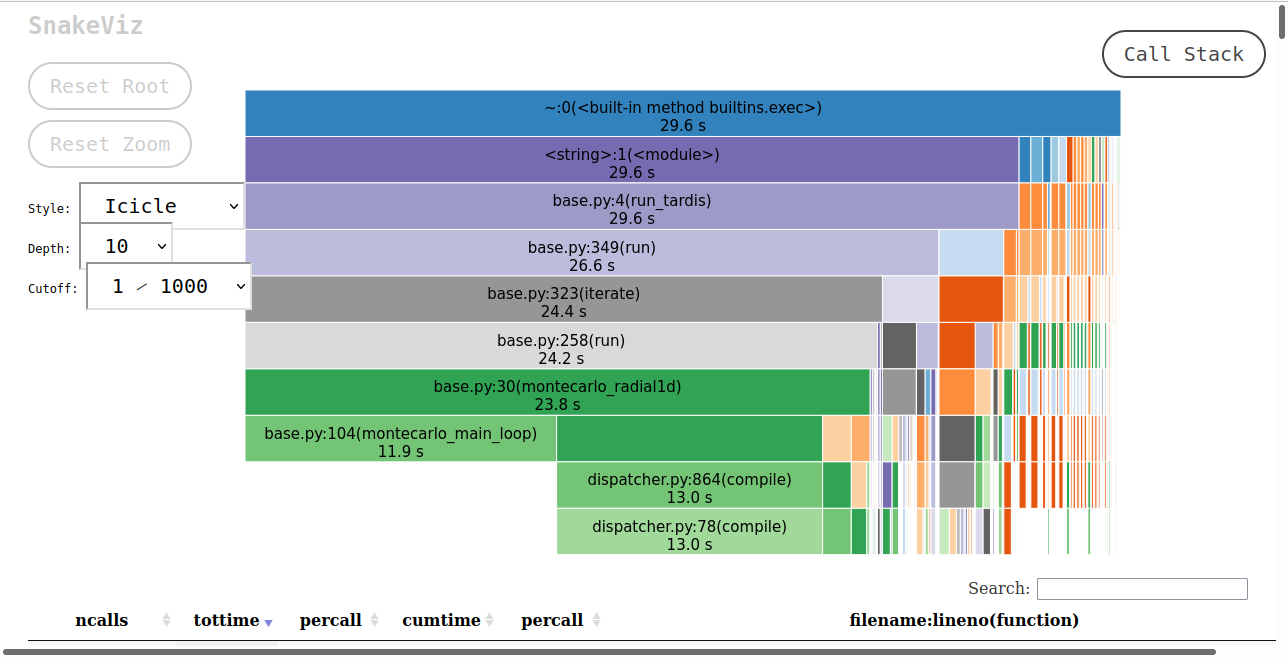Sort by cumtime column header
Screen dimensions: 1288x658
tap(441, 620)
